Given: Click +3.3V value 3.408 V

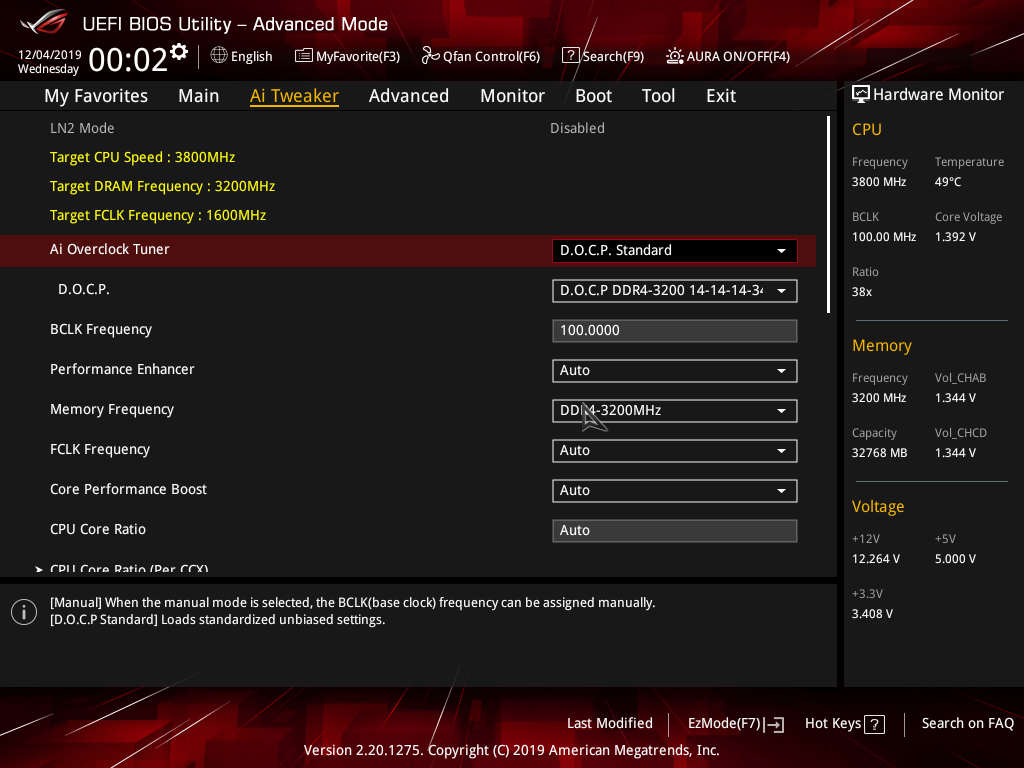Looking at the screenshot, I should pyautogui.click(x=872, y=614).
